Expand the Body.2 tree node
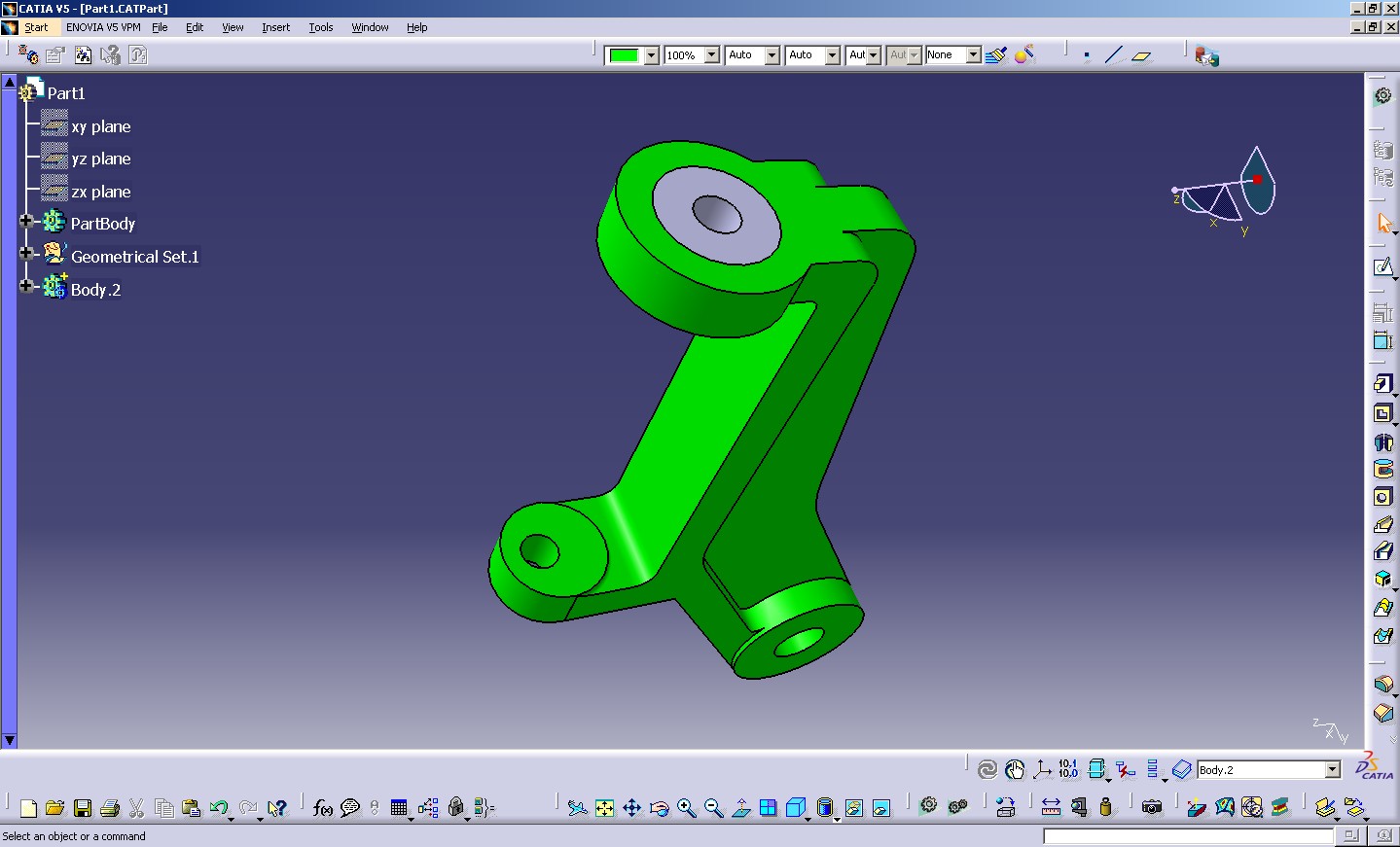The height and width of the screenshot is (847, 1400). (x=27, y=287)
